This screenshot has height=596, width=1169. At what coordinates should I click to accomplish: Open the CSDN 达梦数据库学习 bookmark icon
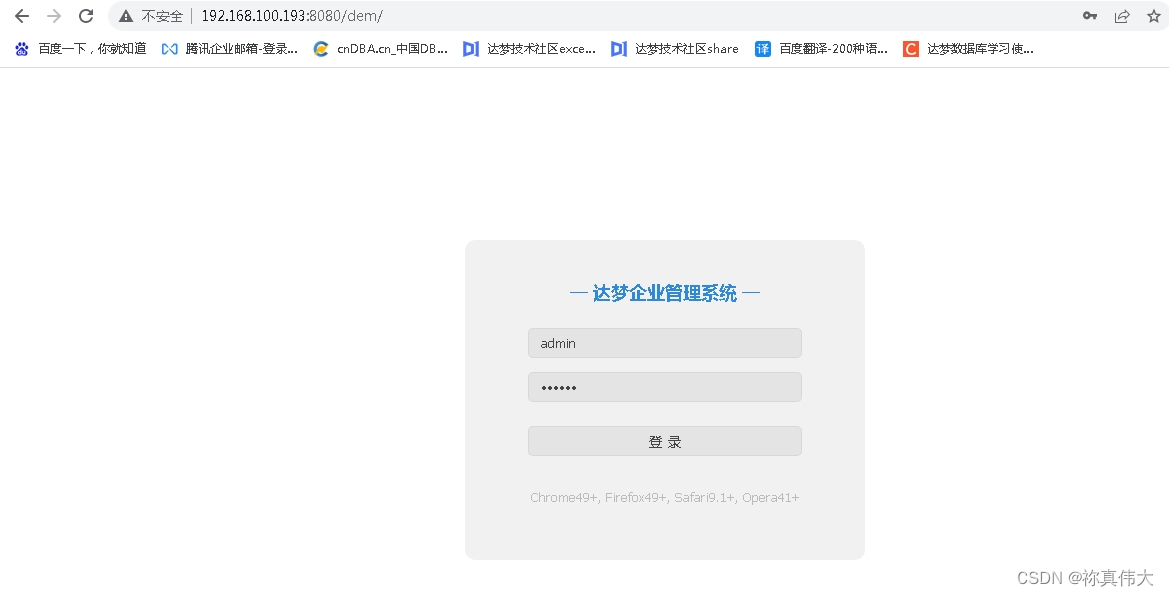click(x=910, y=48)
